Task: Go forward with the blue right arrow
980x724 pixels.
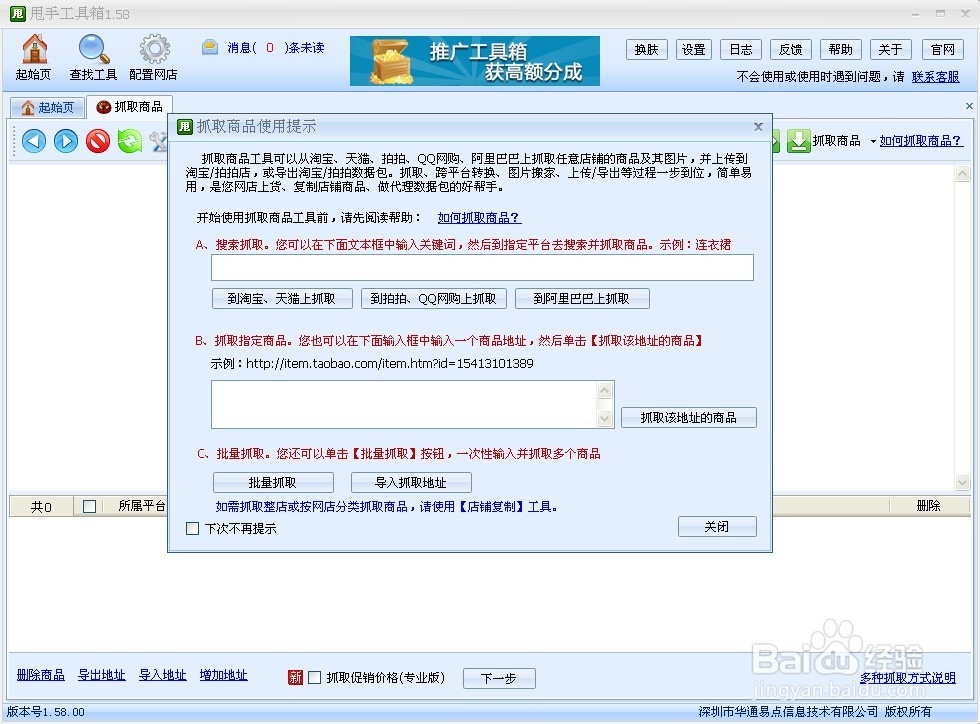Action: pos(66,141)
